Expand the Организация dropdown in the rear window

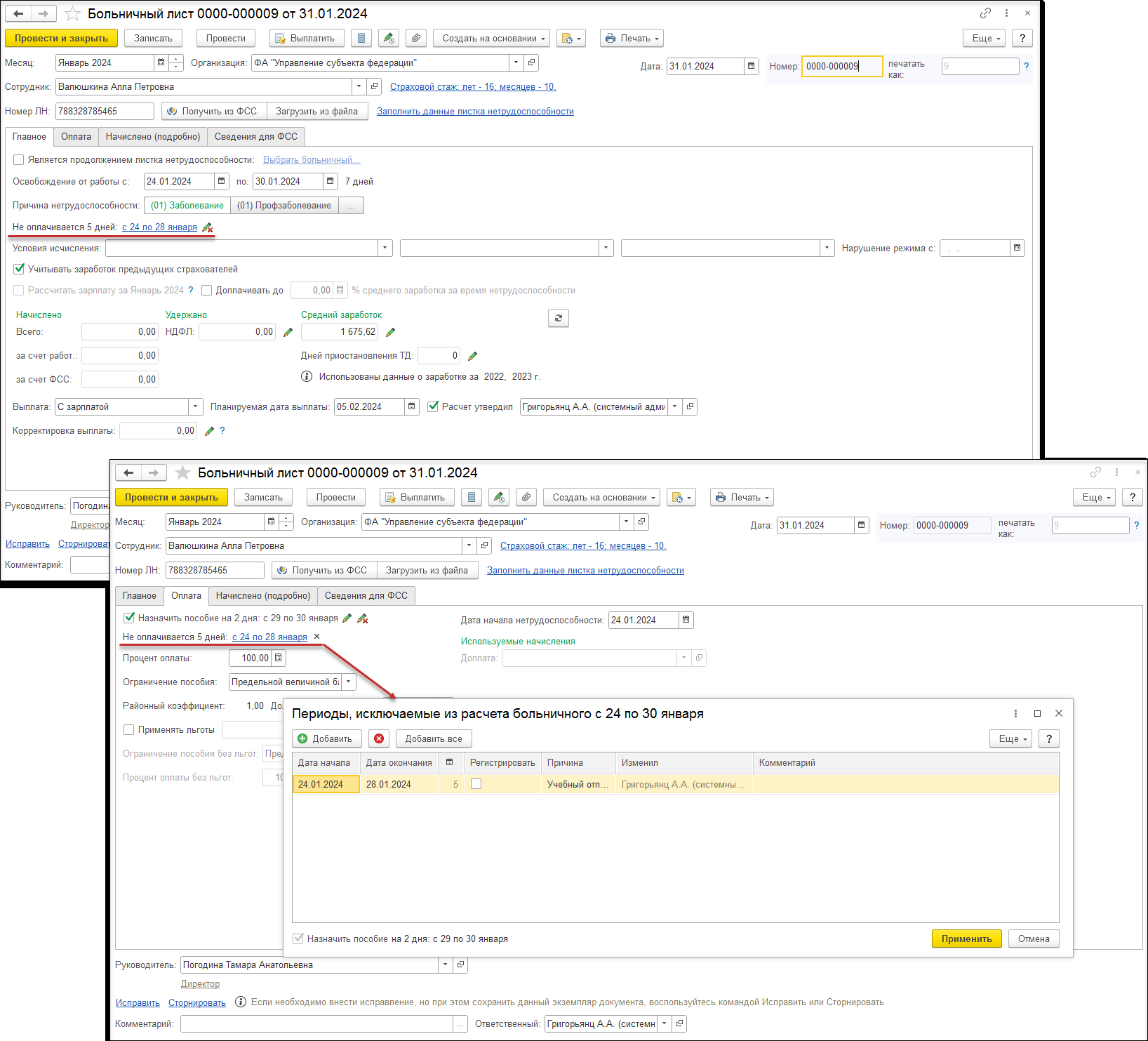click(516, 62)
